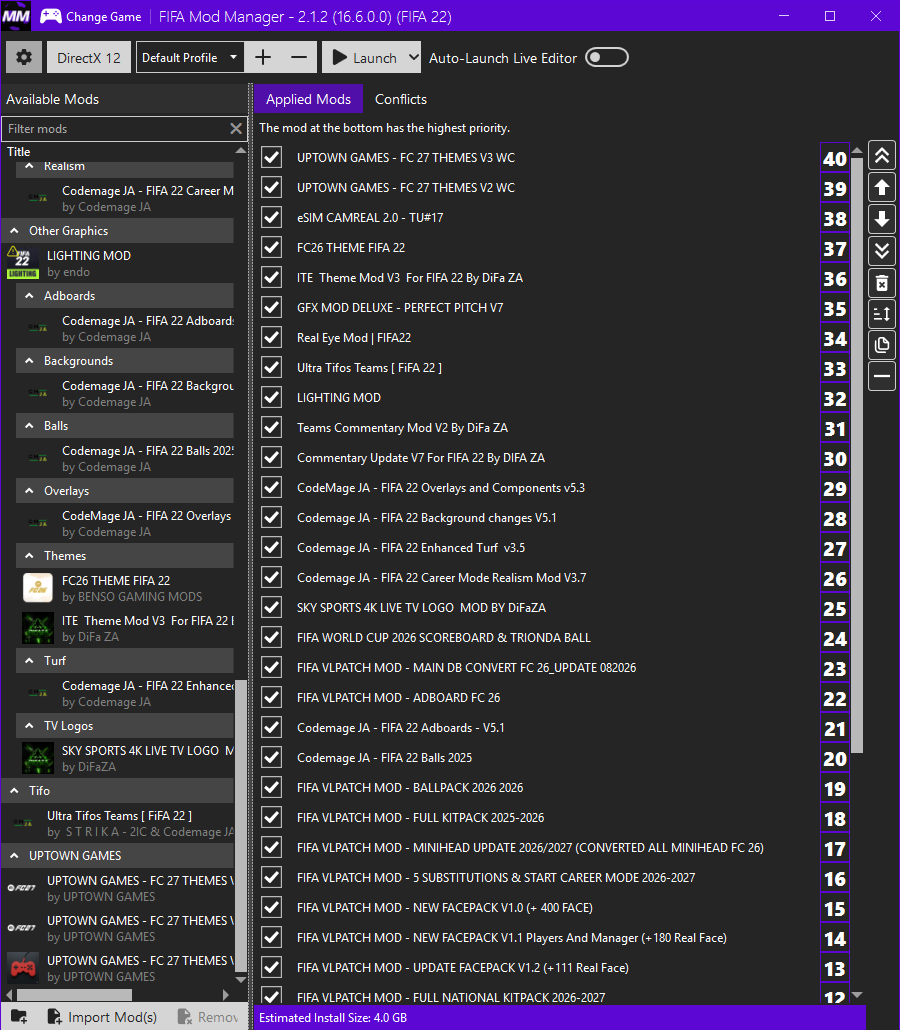Viewport: 900px width, 1030px height.
Task: Click the FC26 THEME FIFA 22 thumbnail
Action: pos(37,588)
